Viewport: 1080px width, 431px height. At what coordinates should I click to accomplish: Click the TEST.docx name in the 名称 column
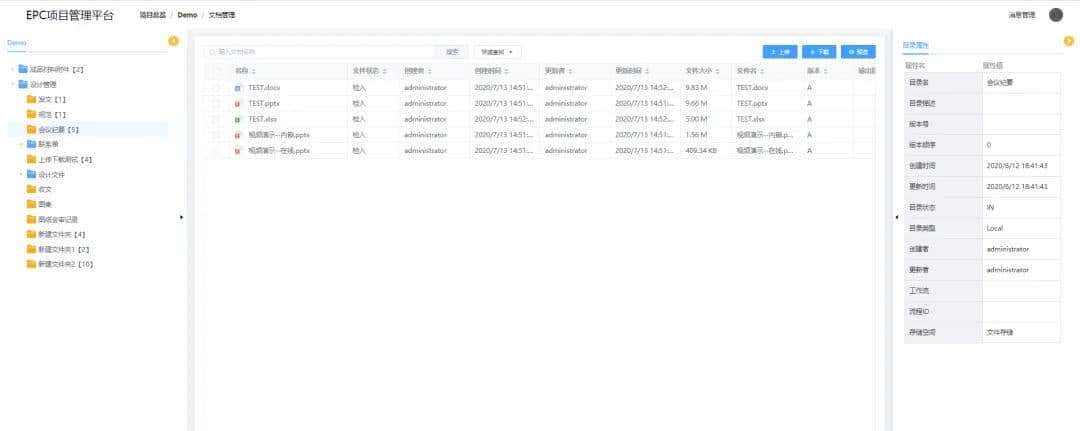tap(264, 88)
